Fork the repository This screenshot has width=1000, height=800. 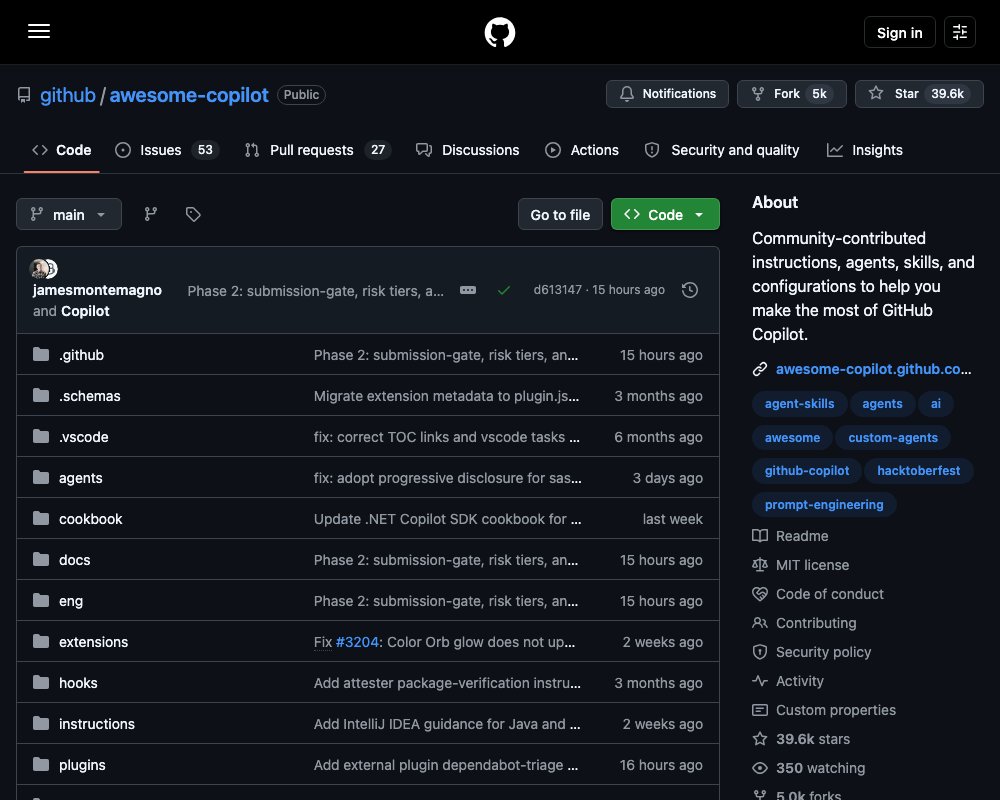point(791,94)
